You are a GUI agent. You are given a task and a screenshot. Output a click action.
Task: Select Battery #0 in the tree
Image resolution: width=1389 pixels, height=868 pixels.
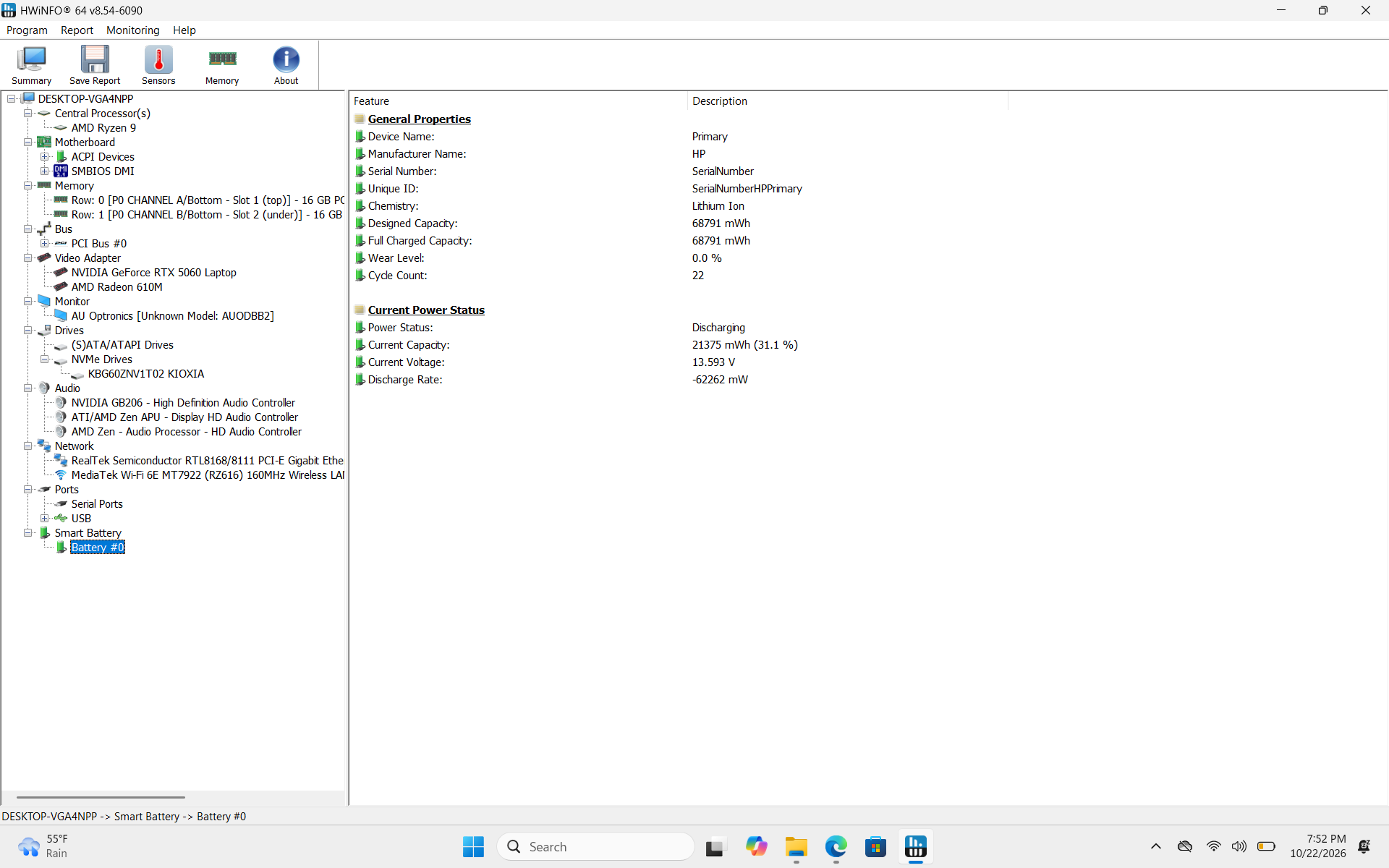point(98,548)
